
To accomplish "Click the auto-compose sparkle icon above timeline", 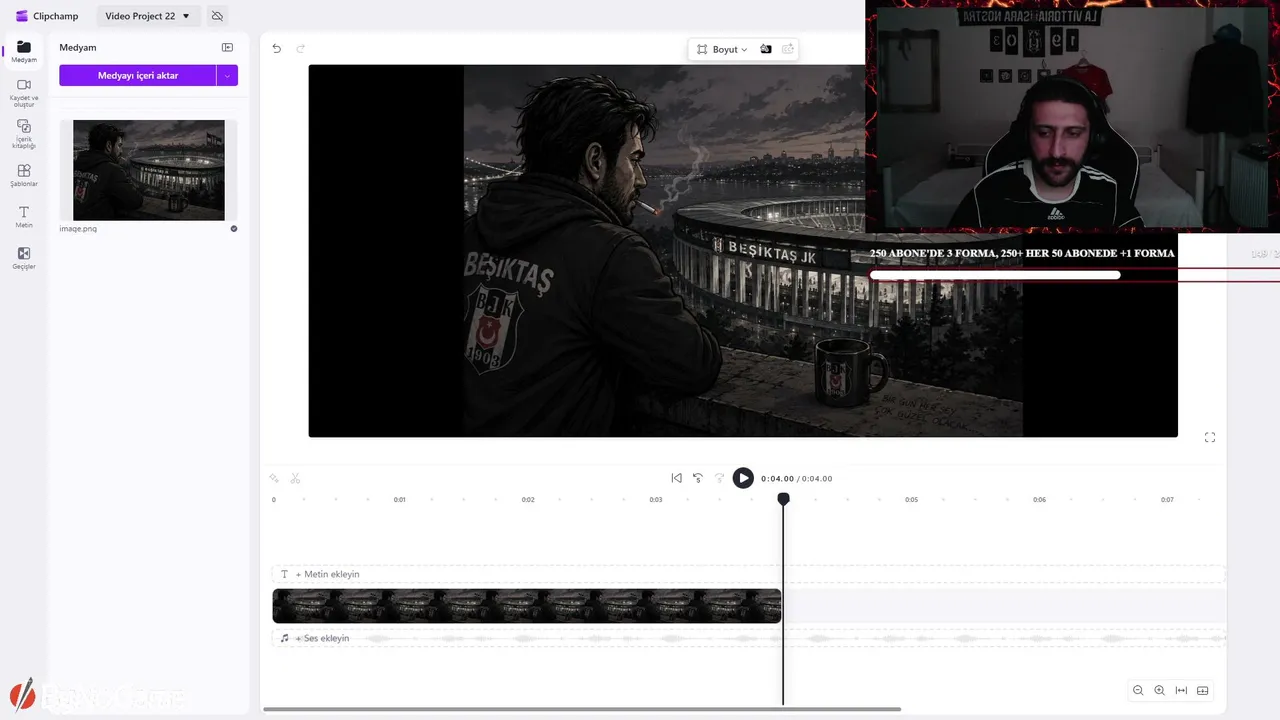I will pos(274,479).
